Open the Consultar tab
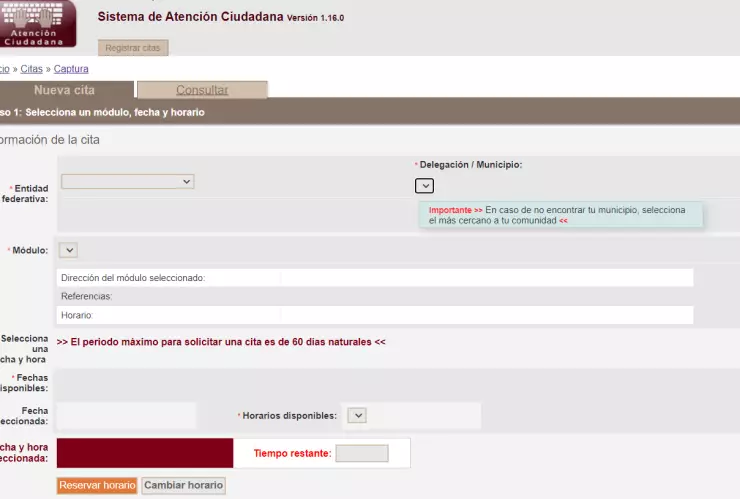The image size is (740, 499). 202,90
